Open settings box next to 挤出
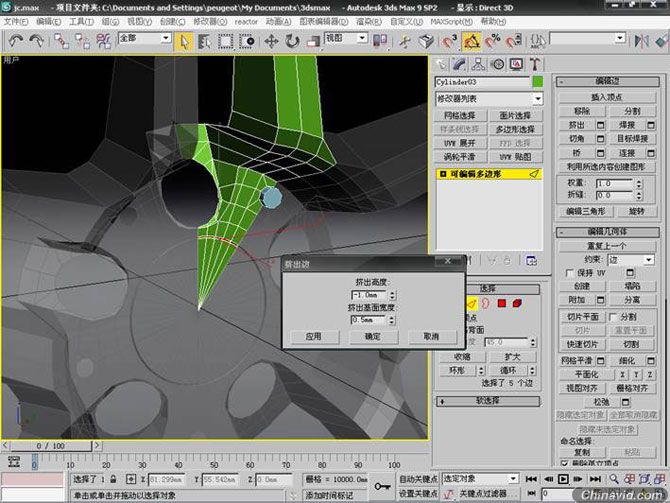670x503 pixels. (600, 125)
